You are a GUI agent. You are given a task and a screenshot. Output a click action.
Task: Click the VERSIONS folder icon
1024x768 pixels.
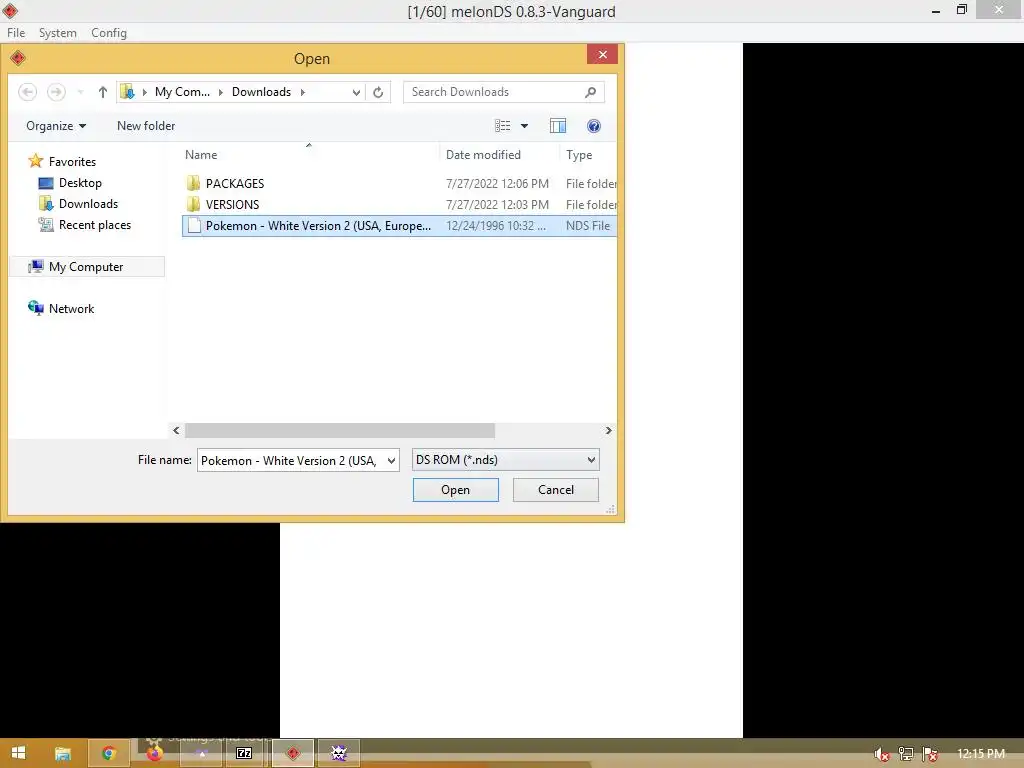tap(193, 204)
